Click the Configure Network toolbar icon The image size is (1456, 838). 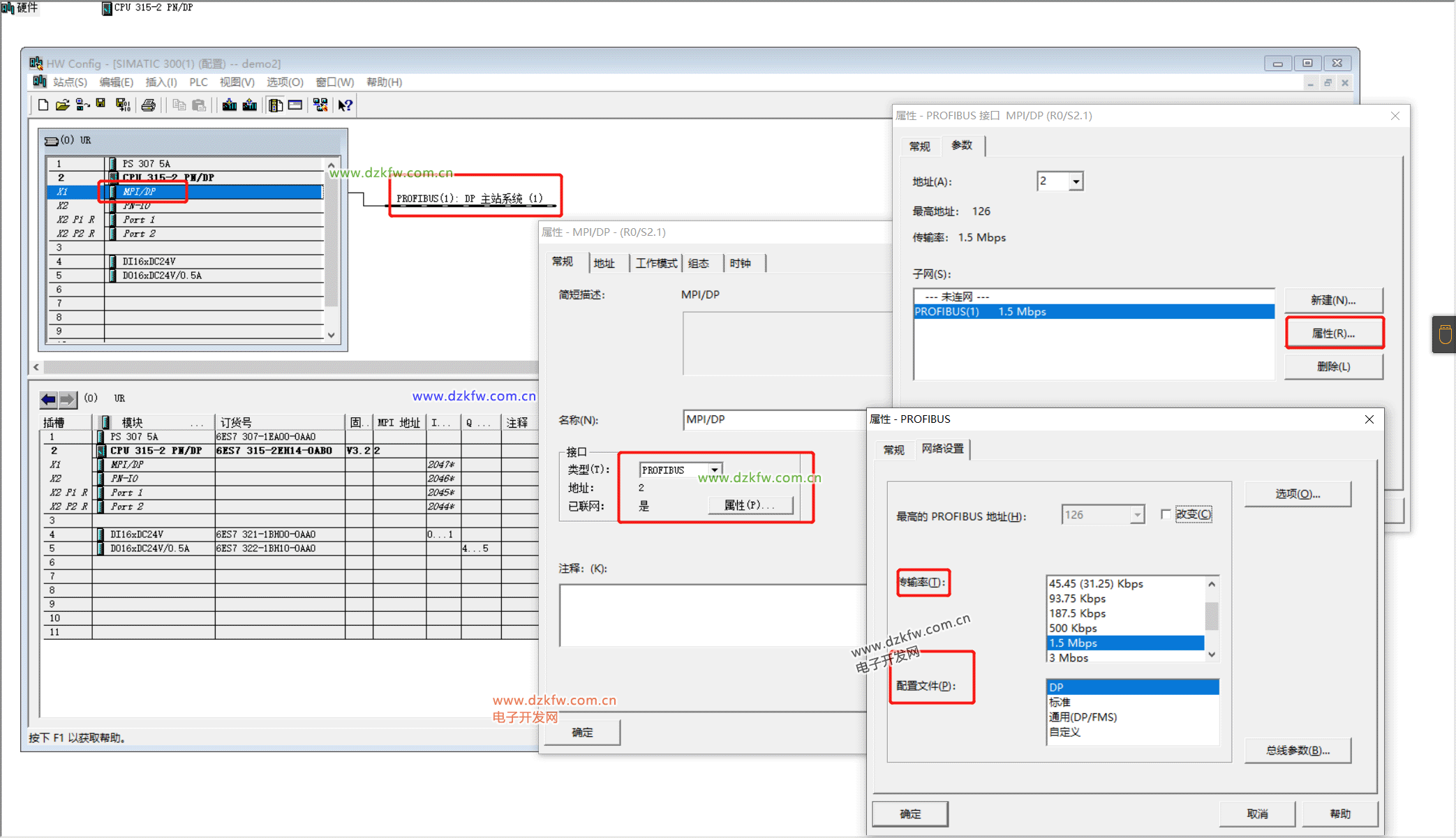[320, 105]
